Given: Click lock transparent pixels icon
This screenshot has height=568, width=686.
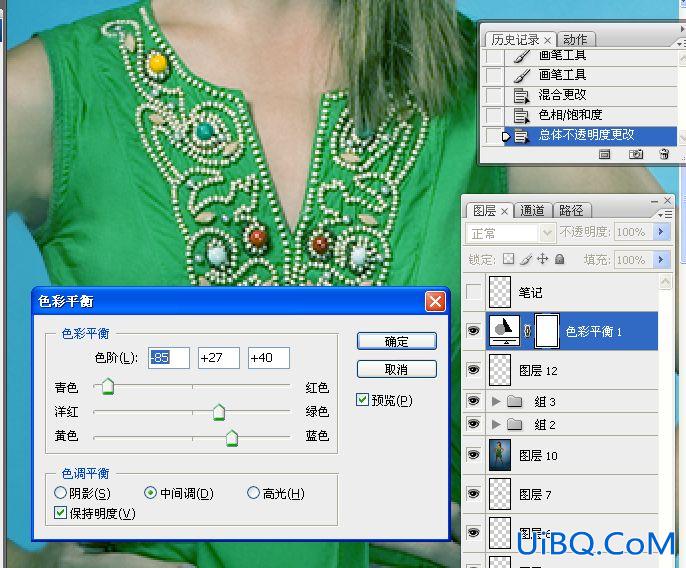Looking at the screenshot, I should 508,259.
